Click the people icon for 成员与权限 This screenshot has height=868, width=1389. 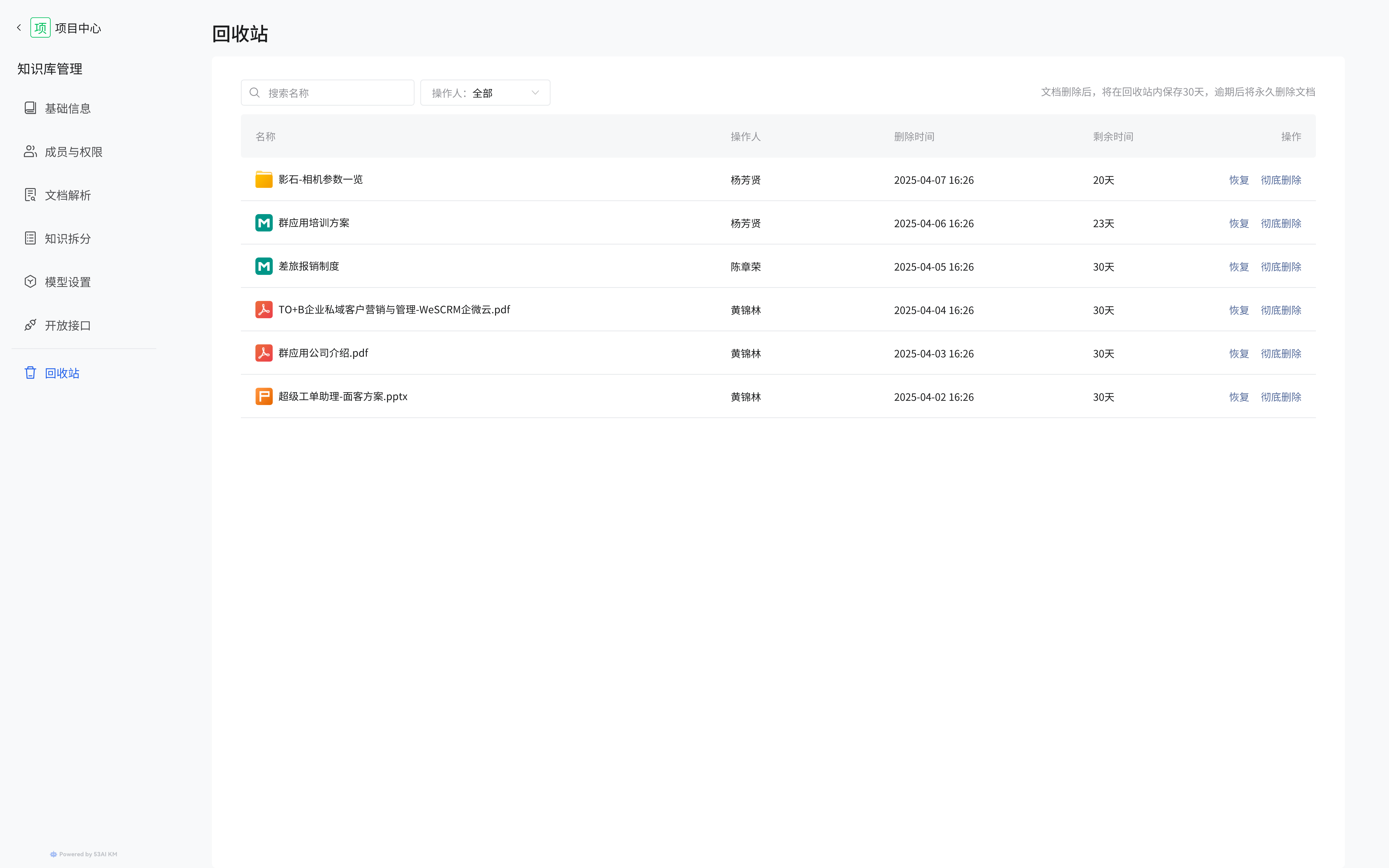tap(30, 152)
